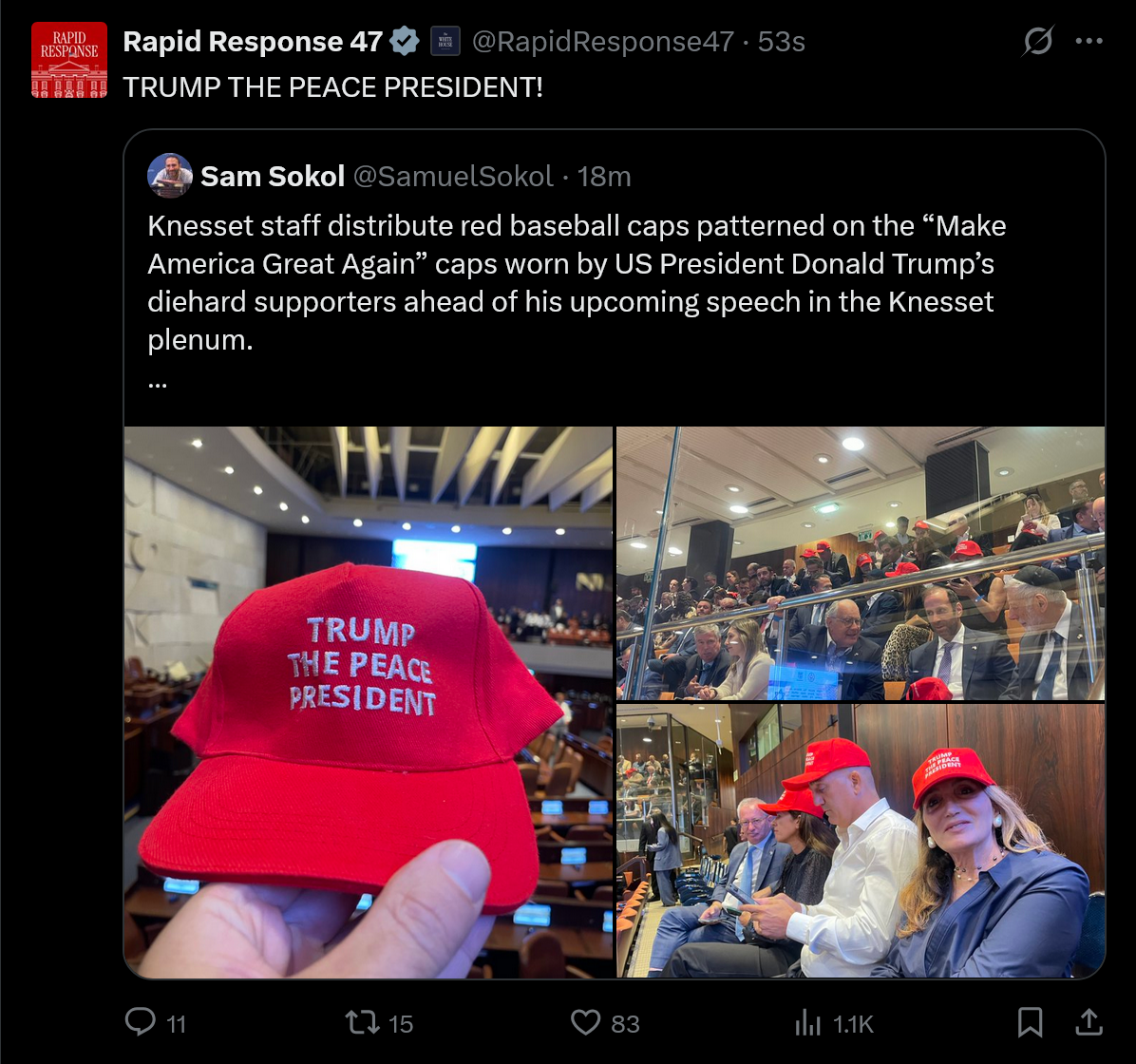1136x1064 pixels.
Task: Open the @RapidResponse47 handle link
Action: pos(603,41)
